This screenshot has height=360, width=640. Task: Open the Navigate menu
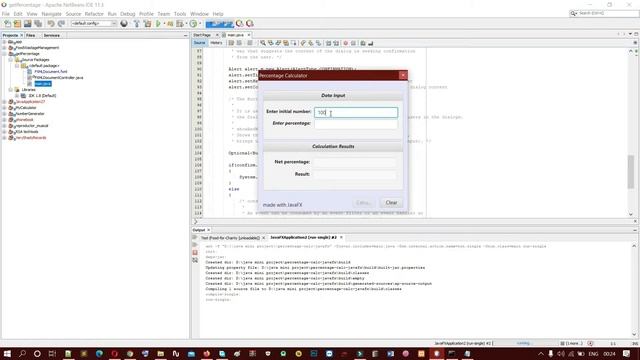point(51,14)
